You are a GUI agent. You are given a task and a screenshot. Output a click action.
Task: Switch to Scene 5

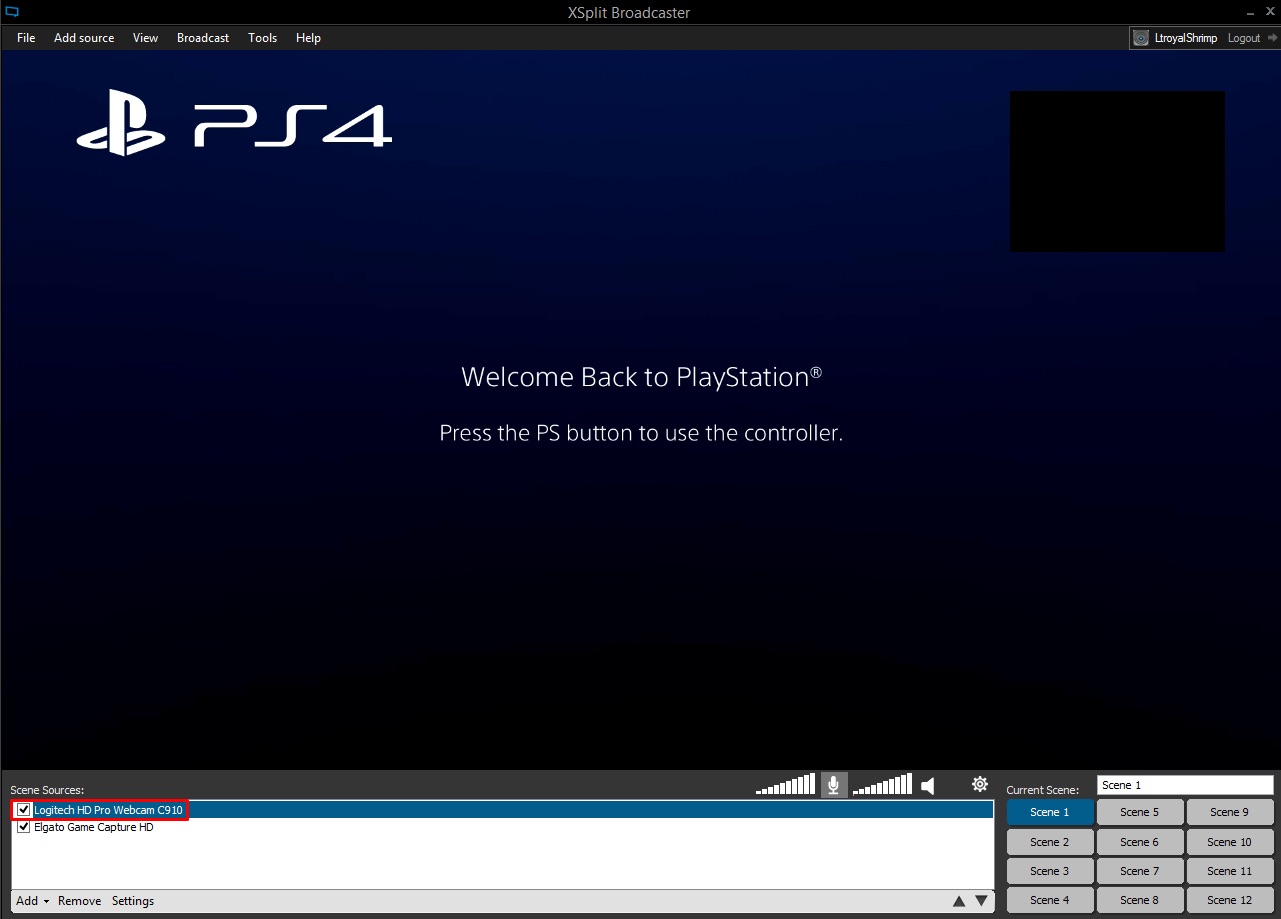pyautogui.click(x=1140, y=812)
